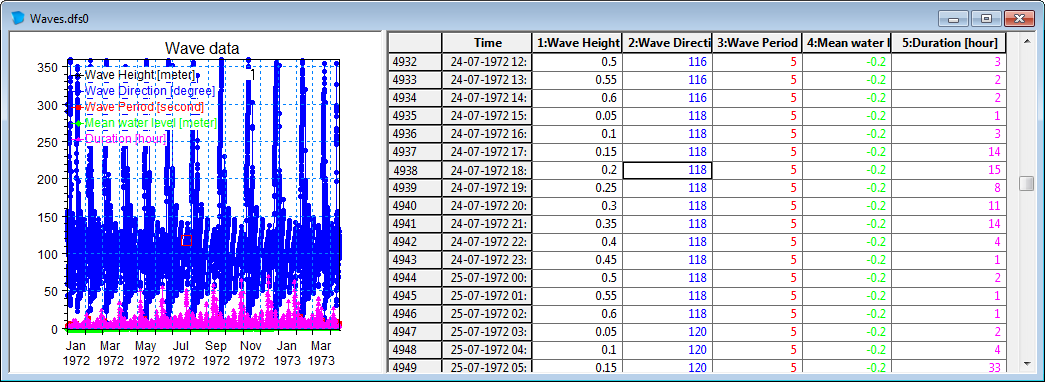This screenshot has height=382, width=1045.
Task: Click wave direction 116 in row 4932
Action: coord(667,62)
